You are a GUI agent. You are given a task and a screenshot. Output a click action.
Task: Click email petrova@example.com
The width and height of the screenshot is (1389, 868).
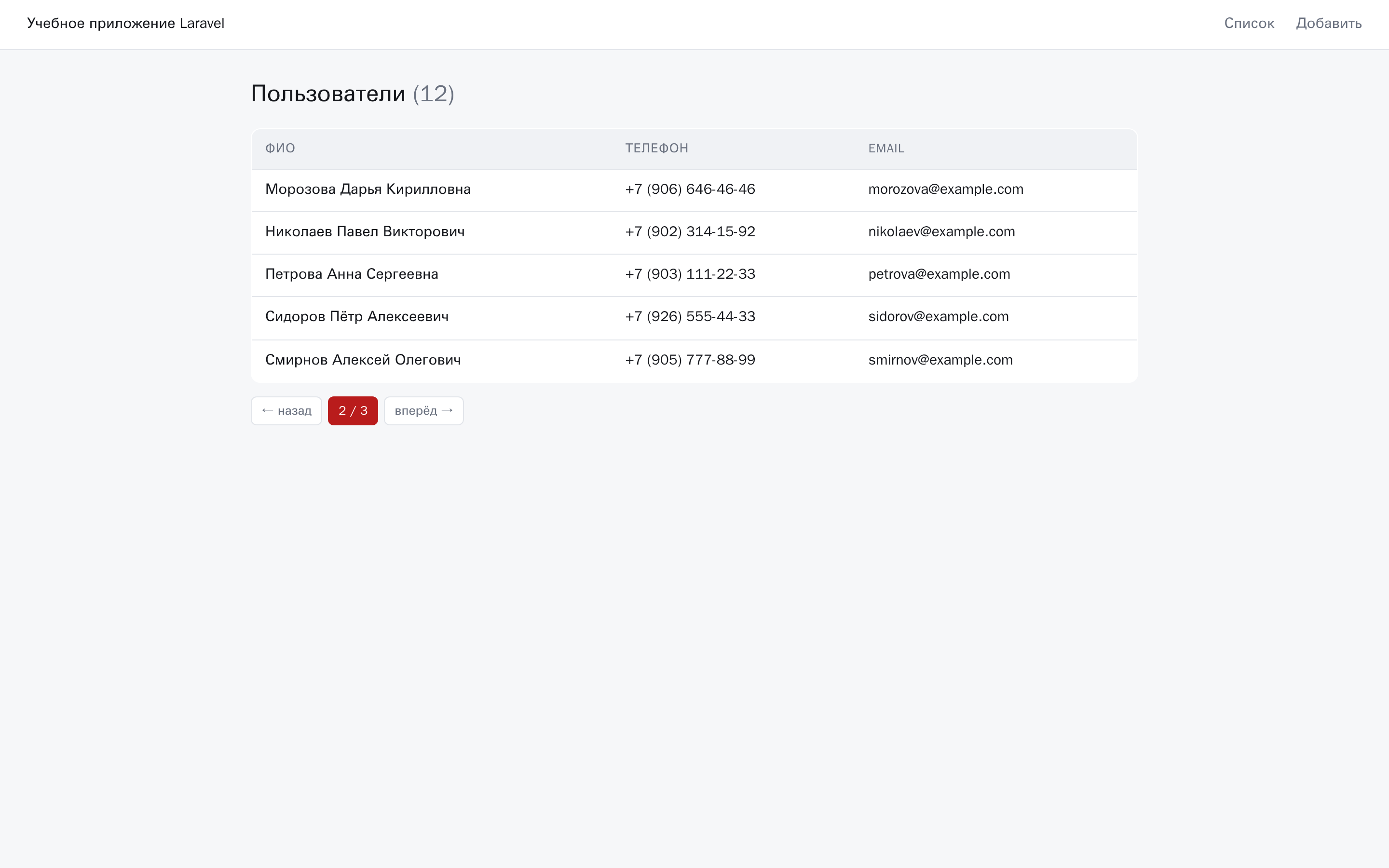click(939, 274)
